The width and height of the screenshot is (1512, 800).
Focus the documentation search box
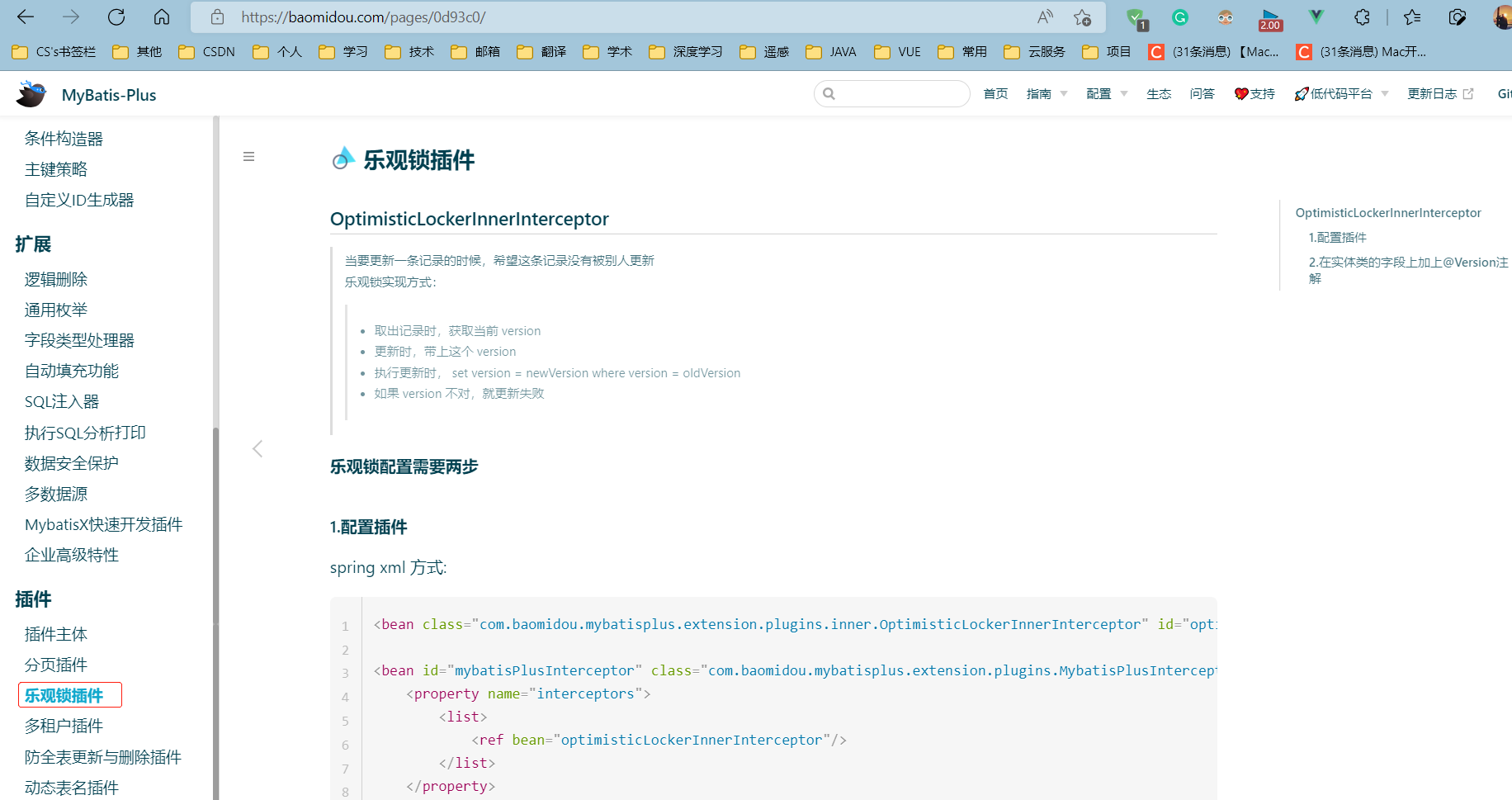891,94
